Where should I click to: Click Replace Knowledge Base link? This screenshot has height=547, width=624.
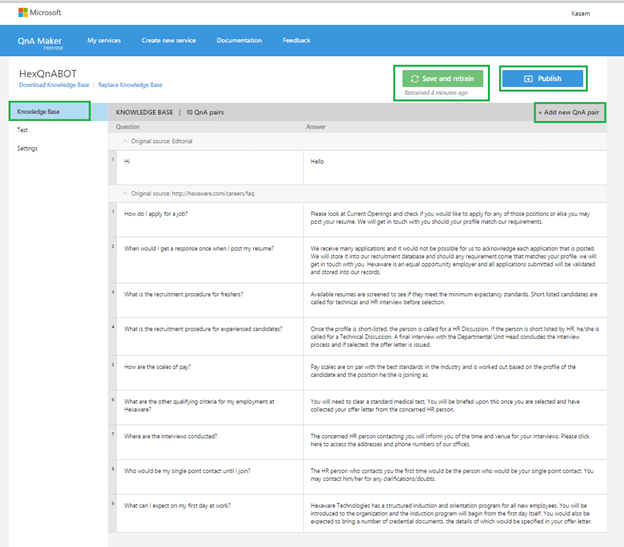point(130,85)
